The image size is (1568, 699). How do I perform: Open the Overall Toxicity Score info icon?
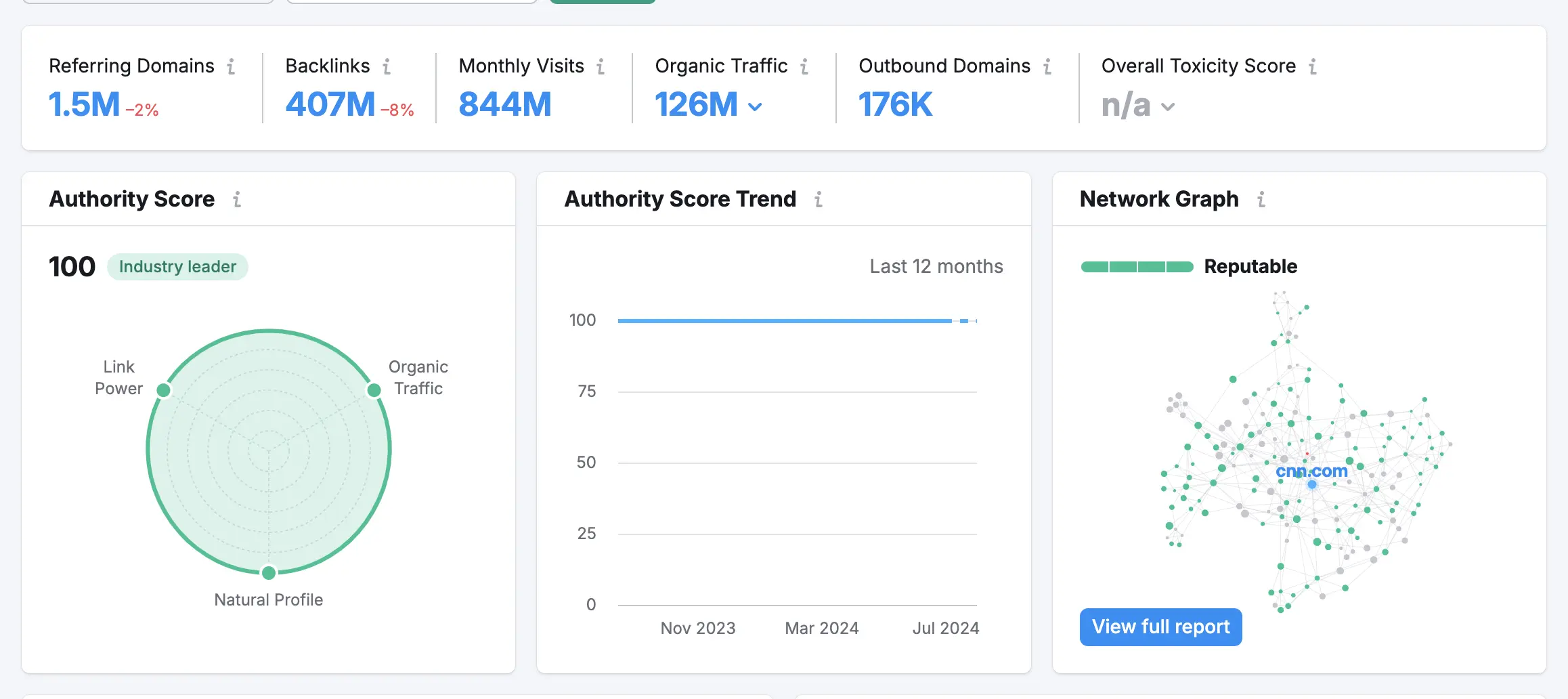[1313, 66]
